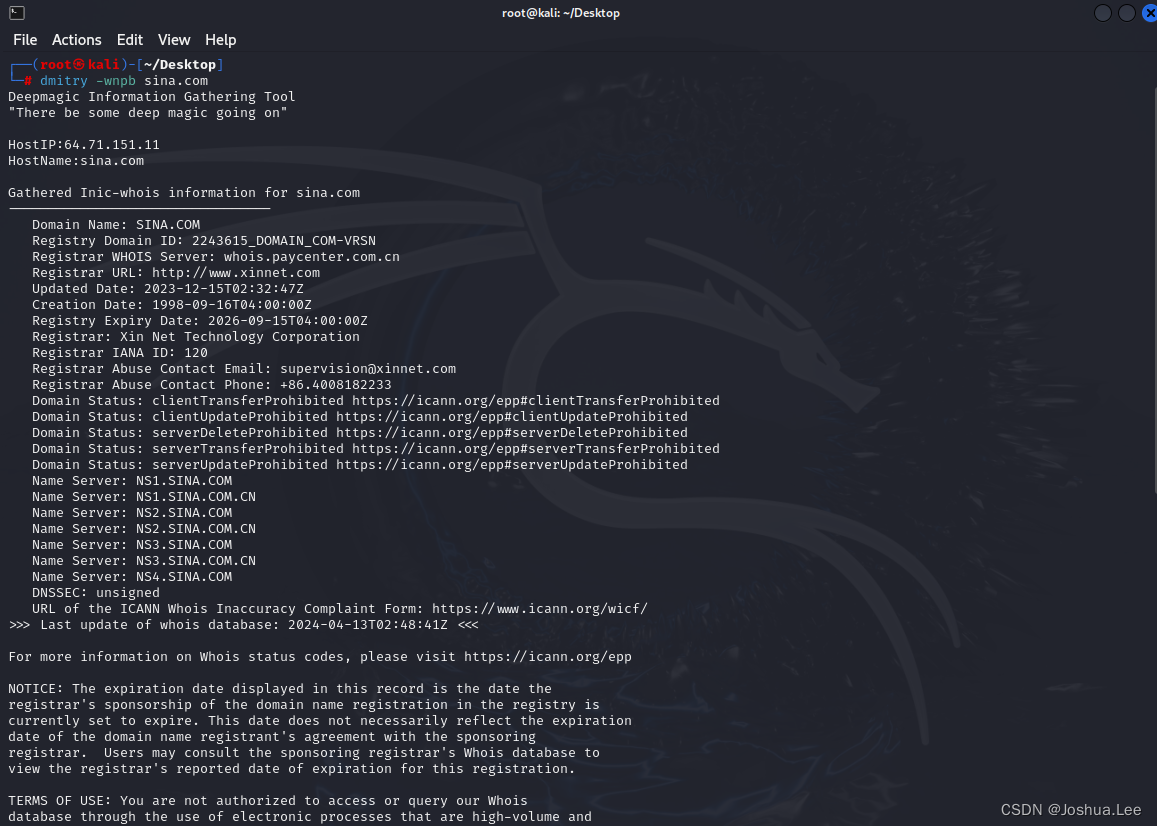
Task: Open the File menu
Action: (x=25, y=40)
